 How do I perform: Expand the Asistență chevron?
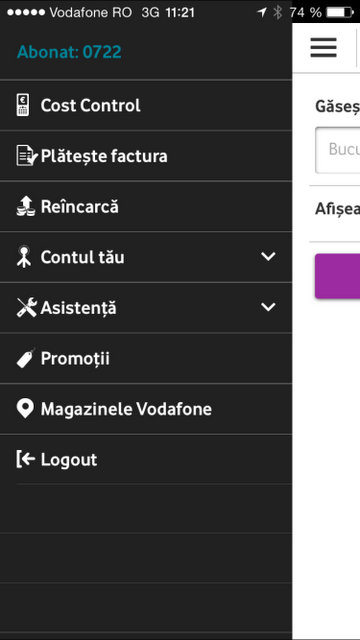pos(268,307)
